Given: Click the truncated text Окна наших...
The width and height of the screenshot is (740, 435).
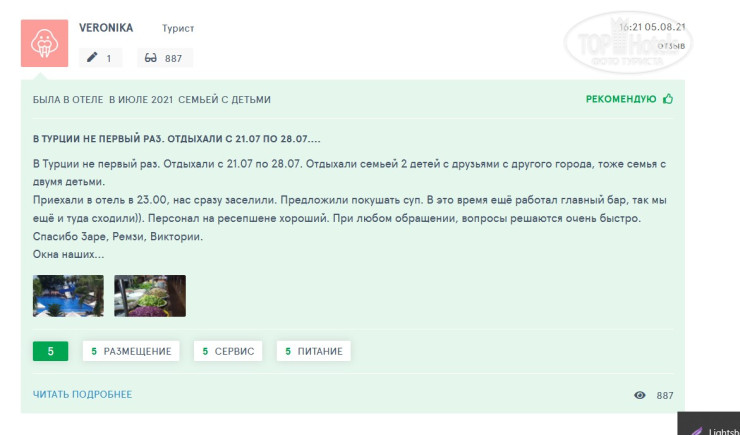Looking at the screenshot, I should 68,254.
